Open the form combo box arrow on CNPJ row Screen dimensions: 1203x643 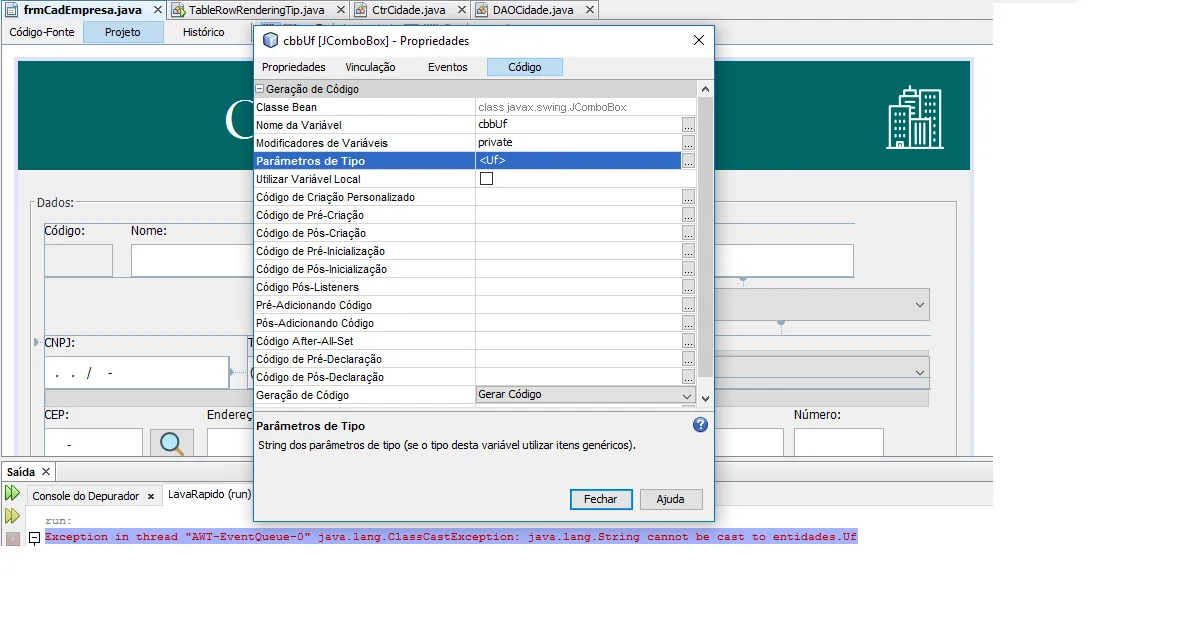920,372
